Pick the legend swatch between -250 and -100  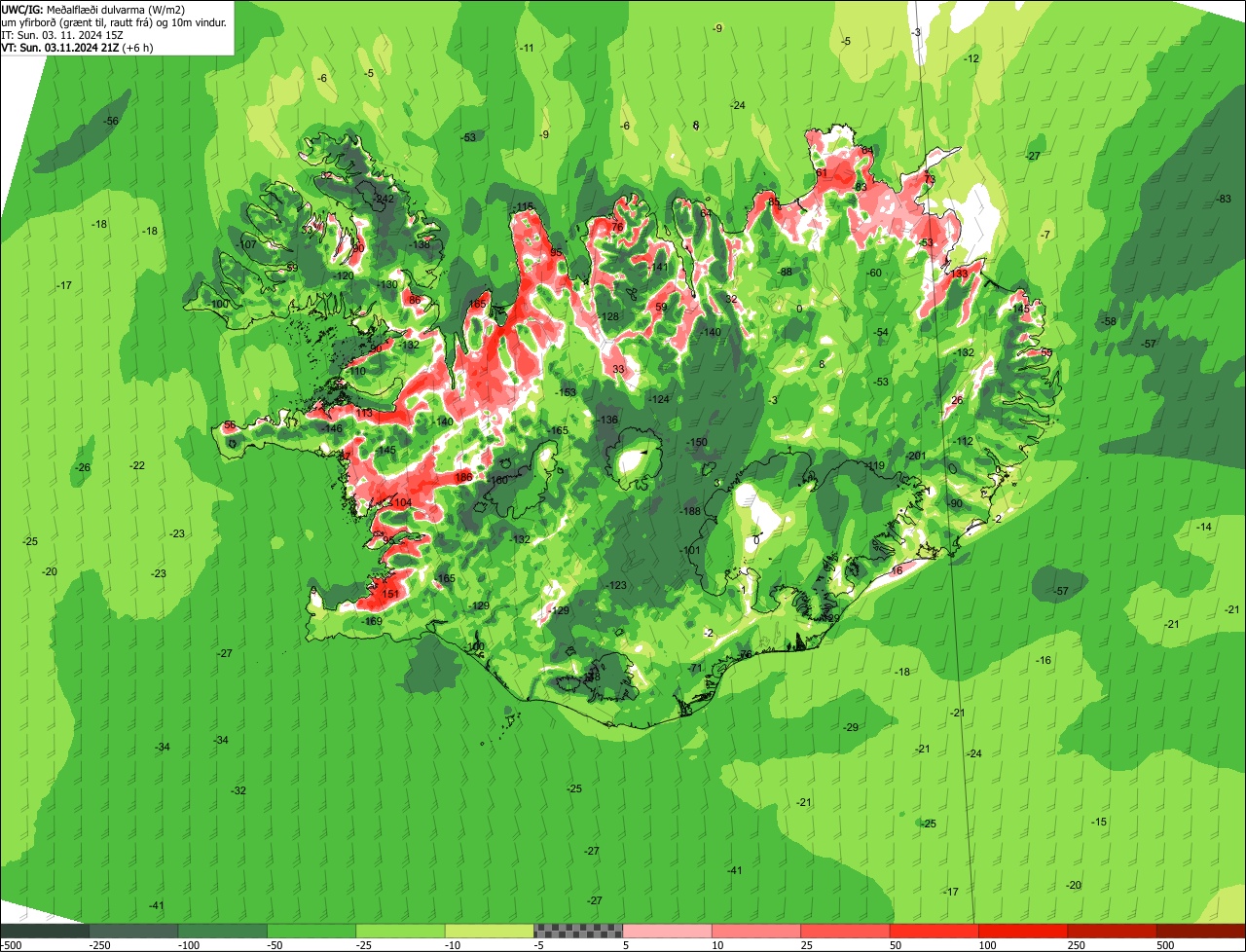(133, 931)
